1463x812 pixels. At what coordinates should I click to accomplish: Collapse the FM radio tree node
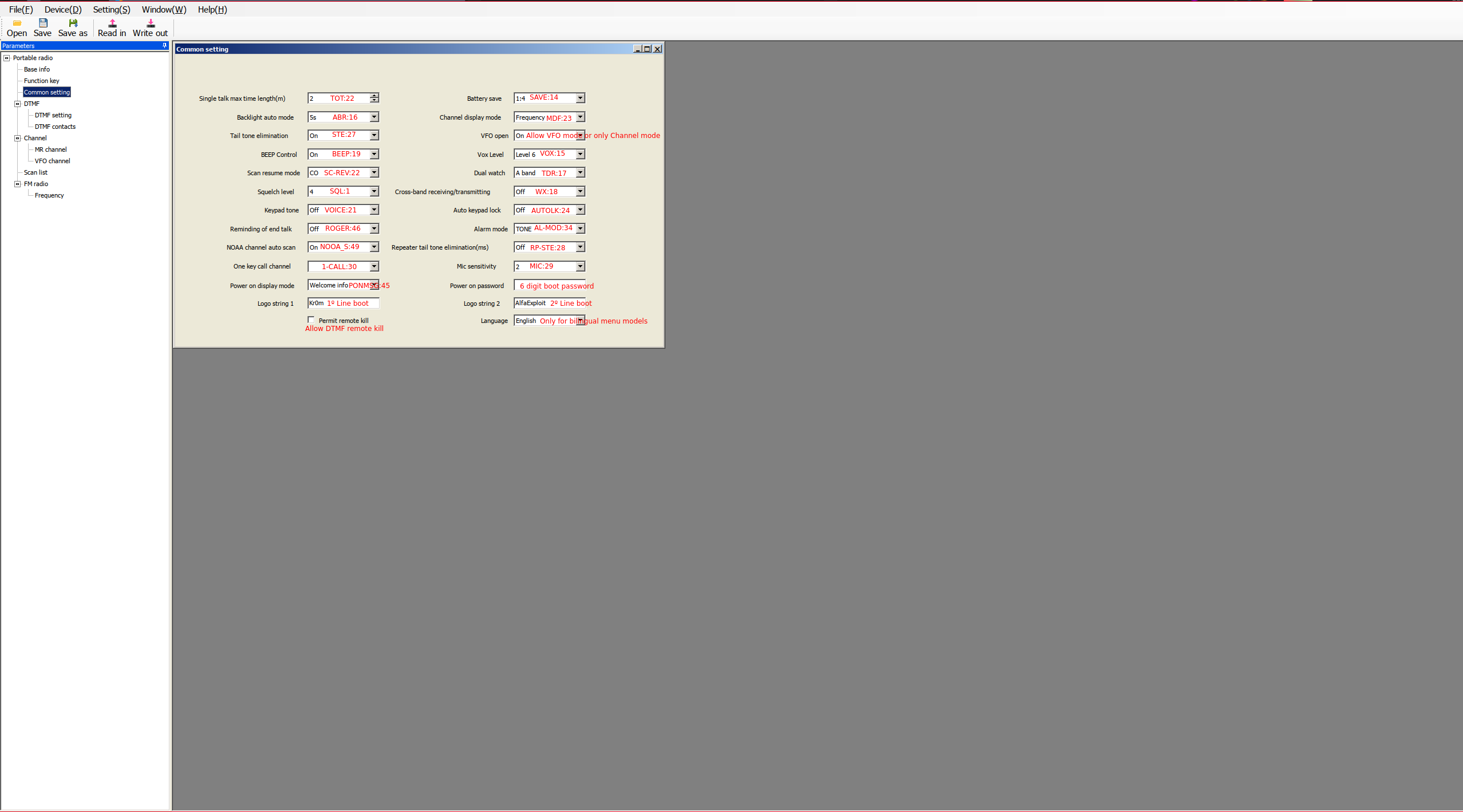18,184
